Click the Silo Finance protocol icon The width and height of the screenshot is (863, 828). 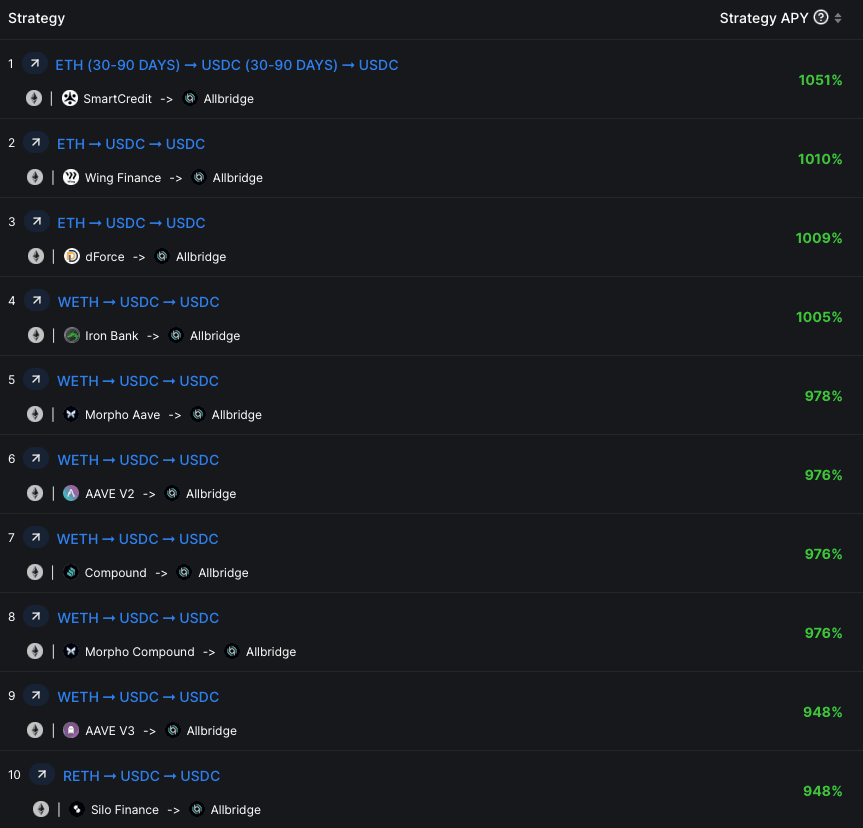pos(77,810)
